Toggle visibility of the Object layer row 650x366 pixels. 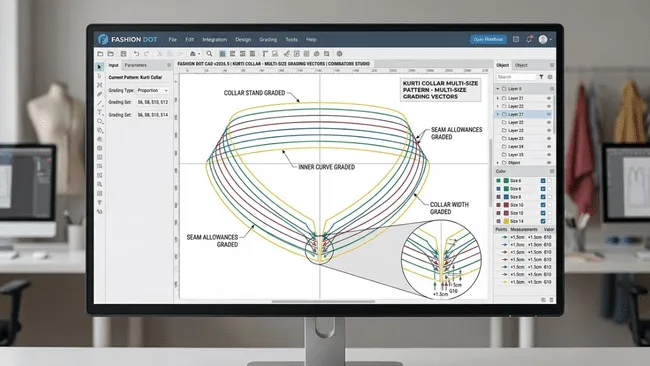tap(549, 162)
